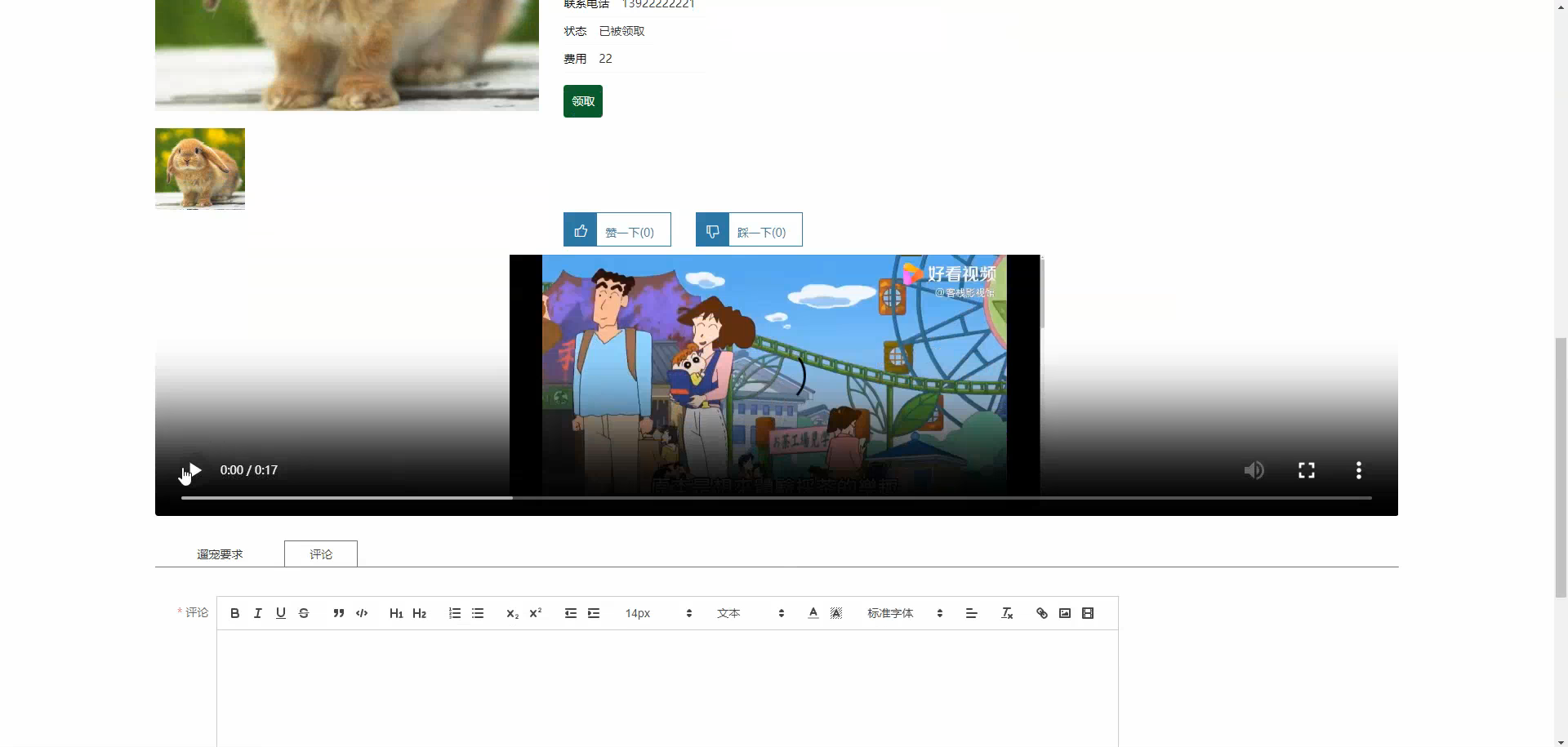Toggle underline formatting in the editor
Screen dimensions: 1568x747
(281, 613)
